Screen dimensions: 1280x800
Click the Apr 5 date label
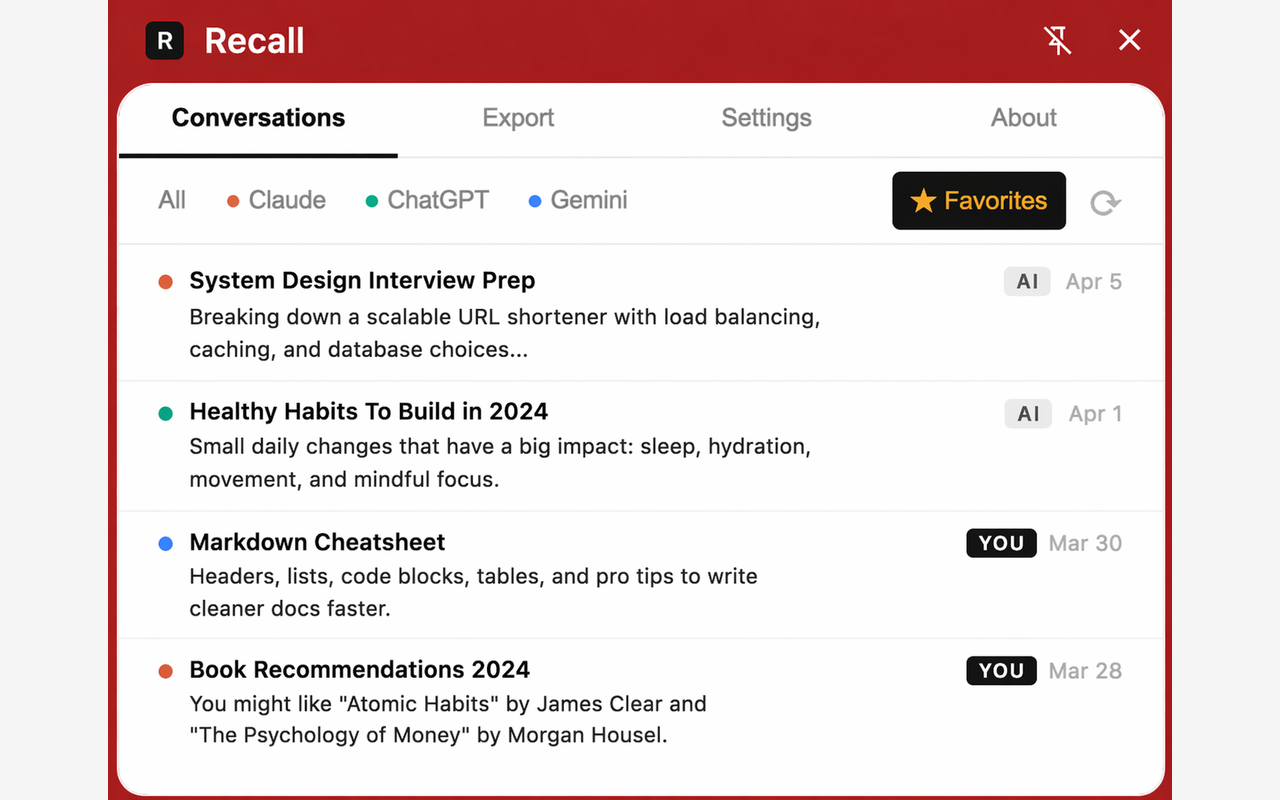click(x=1093, y=282)
